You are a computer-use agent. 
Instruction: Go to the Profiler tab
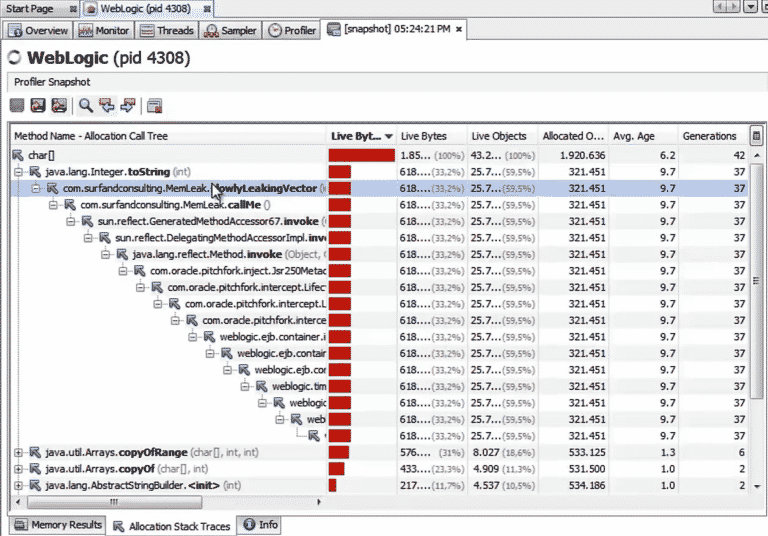pos(291,30)
